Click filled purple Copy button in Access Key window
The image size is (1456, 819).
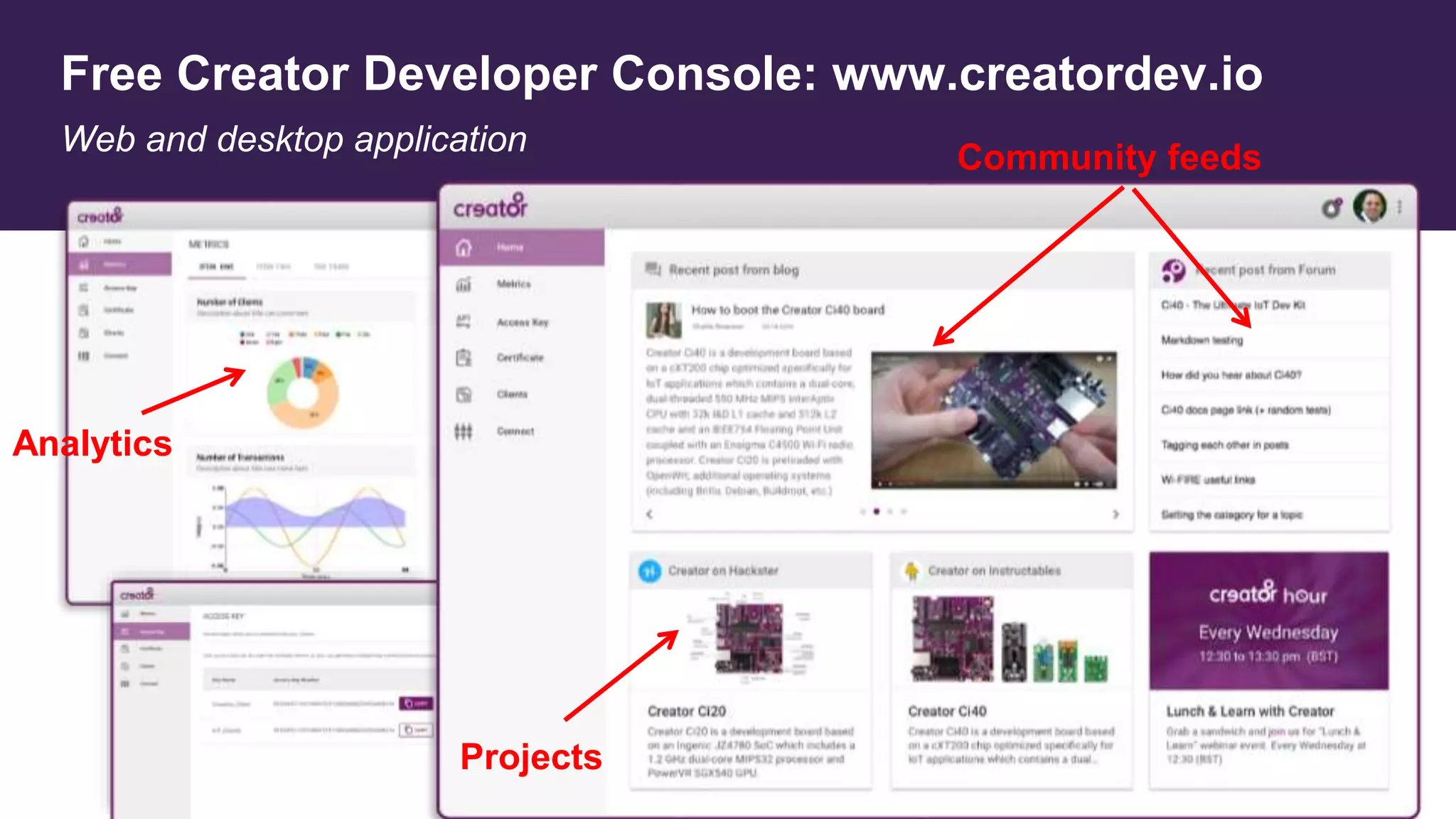(416, 703)
